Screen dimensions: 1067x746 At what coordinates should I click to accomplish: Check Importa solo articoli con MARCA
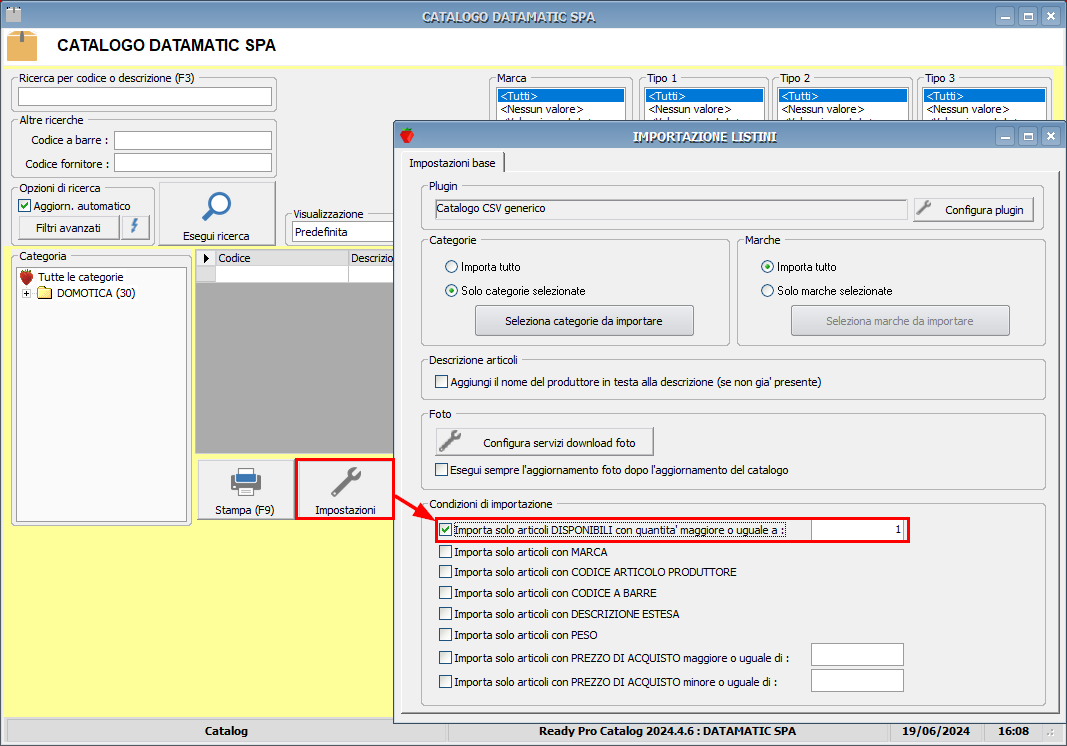coord(445,552)
